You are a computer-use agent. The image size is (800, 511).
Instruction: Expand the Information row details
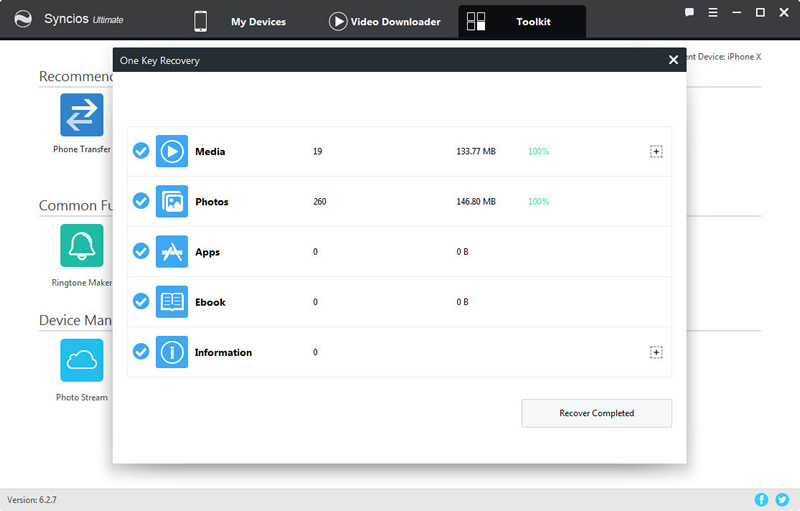[x=656, y=352]
